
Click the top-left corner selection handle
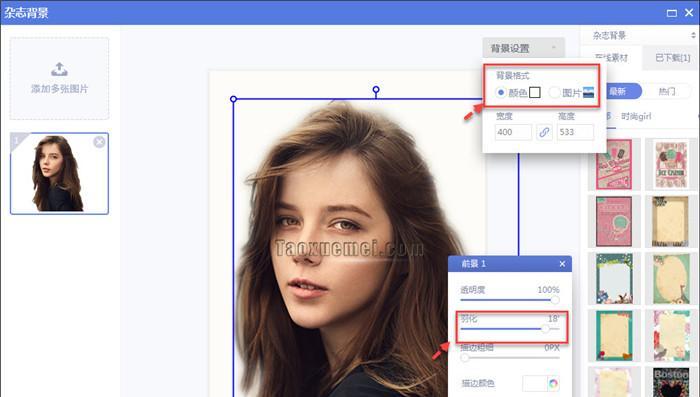(233, 99)
